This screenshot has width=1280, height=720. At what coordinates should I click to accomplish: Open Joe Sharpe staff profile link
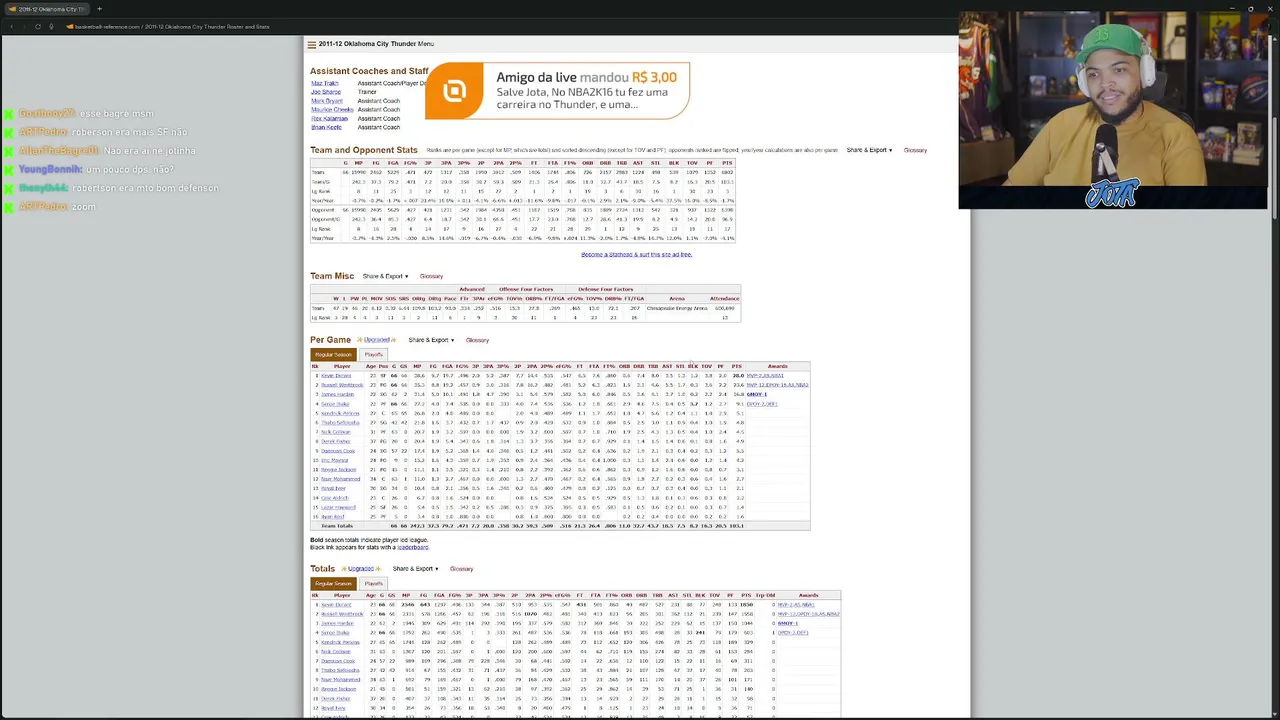tap(326, 92)
